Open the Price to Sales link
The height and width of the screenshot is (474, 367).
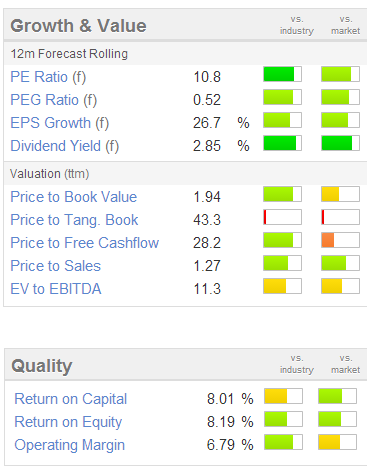[x=56, y=266]
